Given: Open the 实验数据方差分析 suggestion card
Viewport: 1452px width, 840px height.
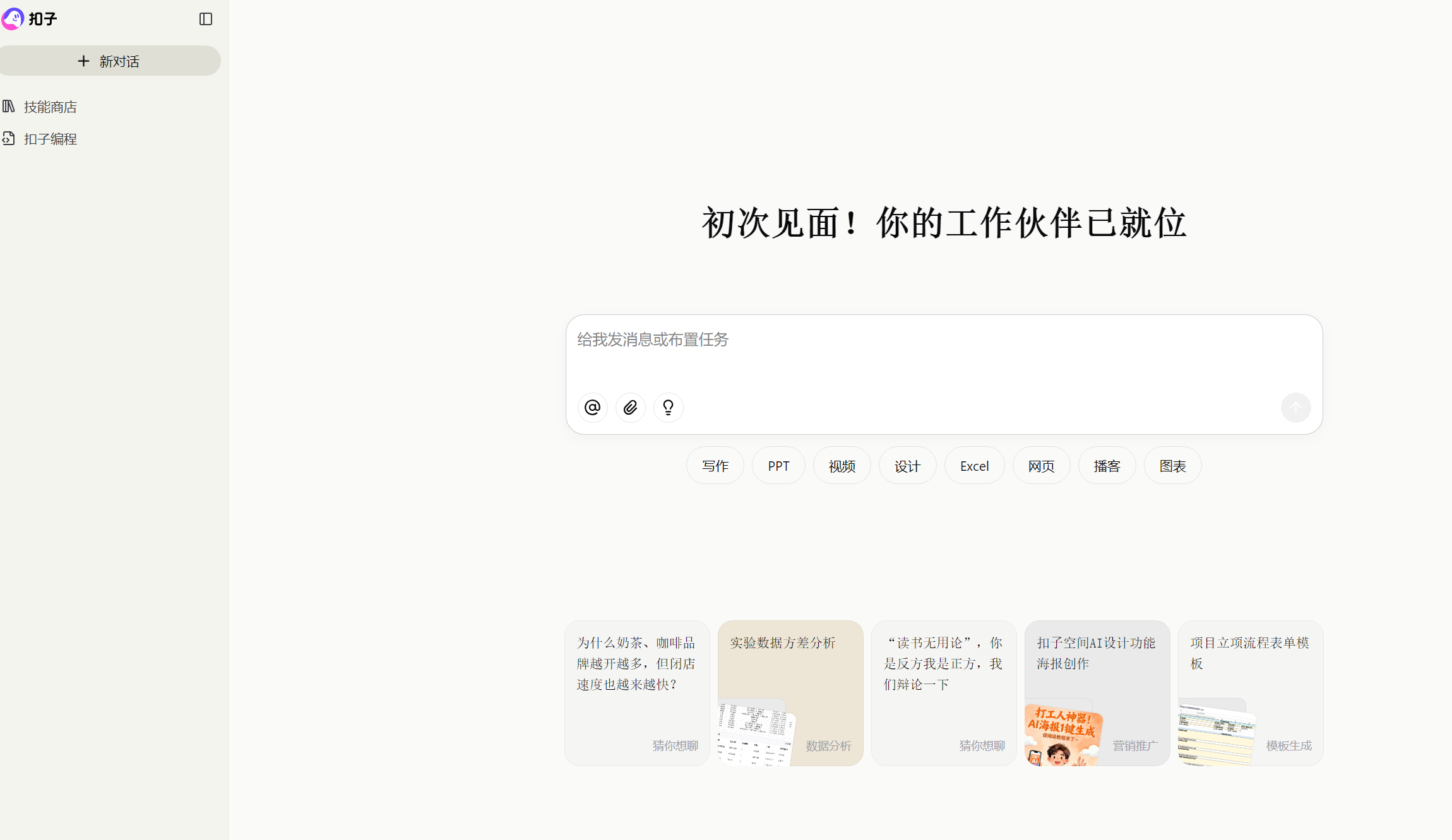Looking at the screenshot, I should click(x=790, y=693).
